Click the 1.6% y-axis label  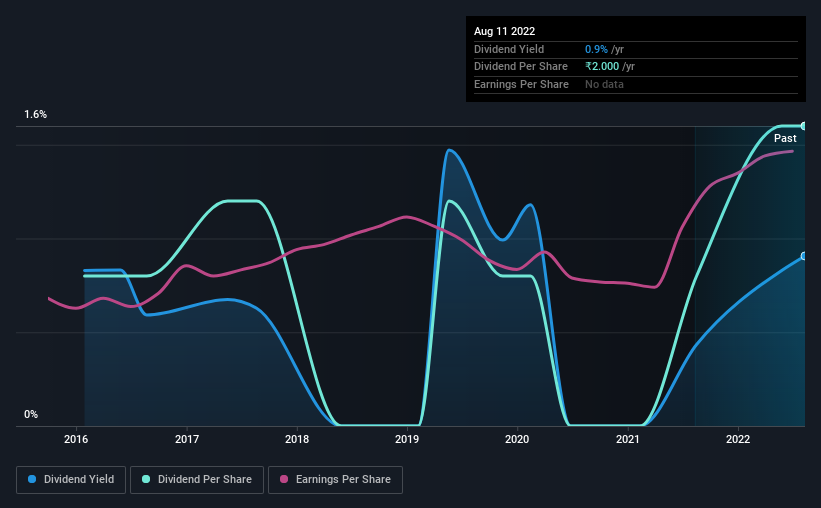click(x=36, y=114)
